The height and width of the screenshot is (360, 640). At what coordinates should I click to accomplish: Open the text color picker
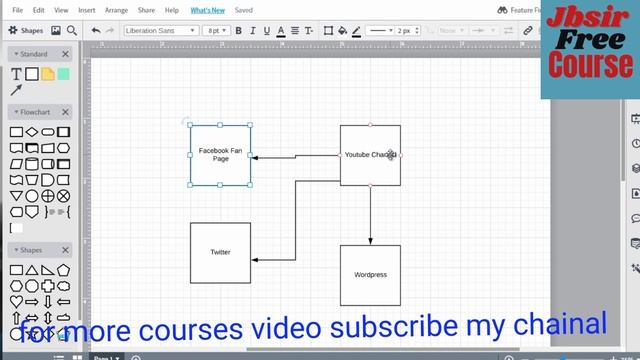[x=281, y=31]
